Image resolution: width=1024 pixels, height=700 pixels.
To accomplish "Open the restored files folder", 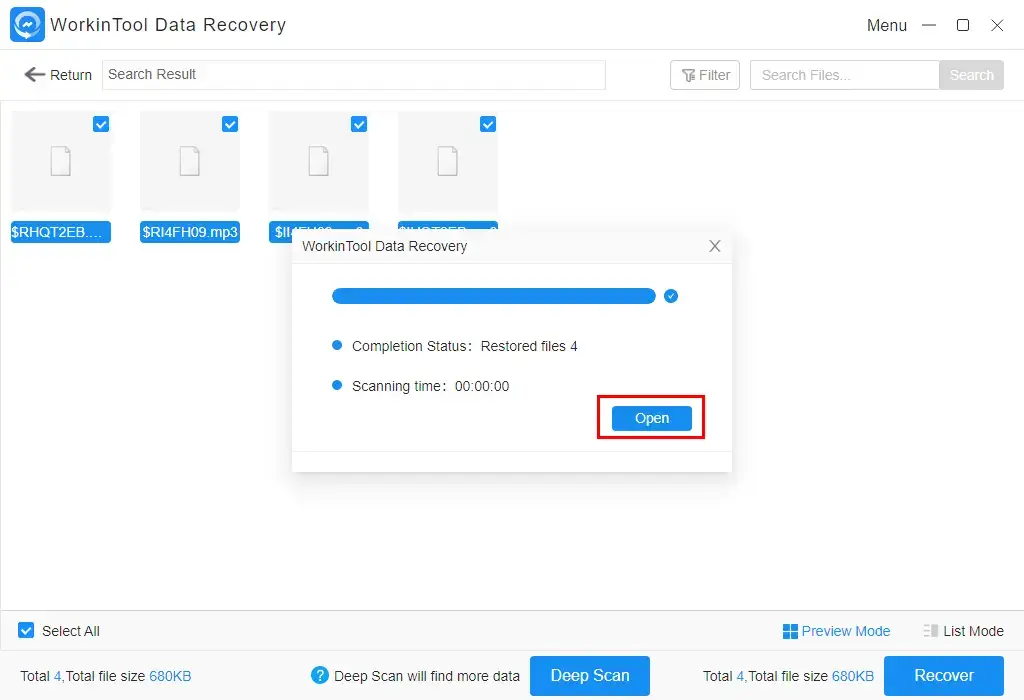I will point(651,418).
